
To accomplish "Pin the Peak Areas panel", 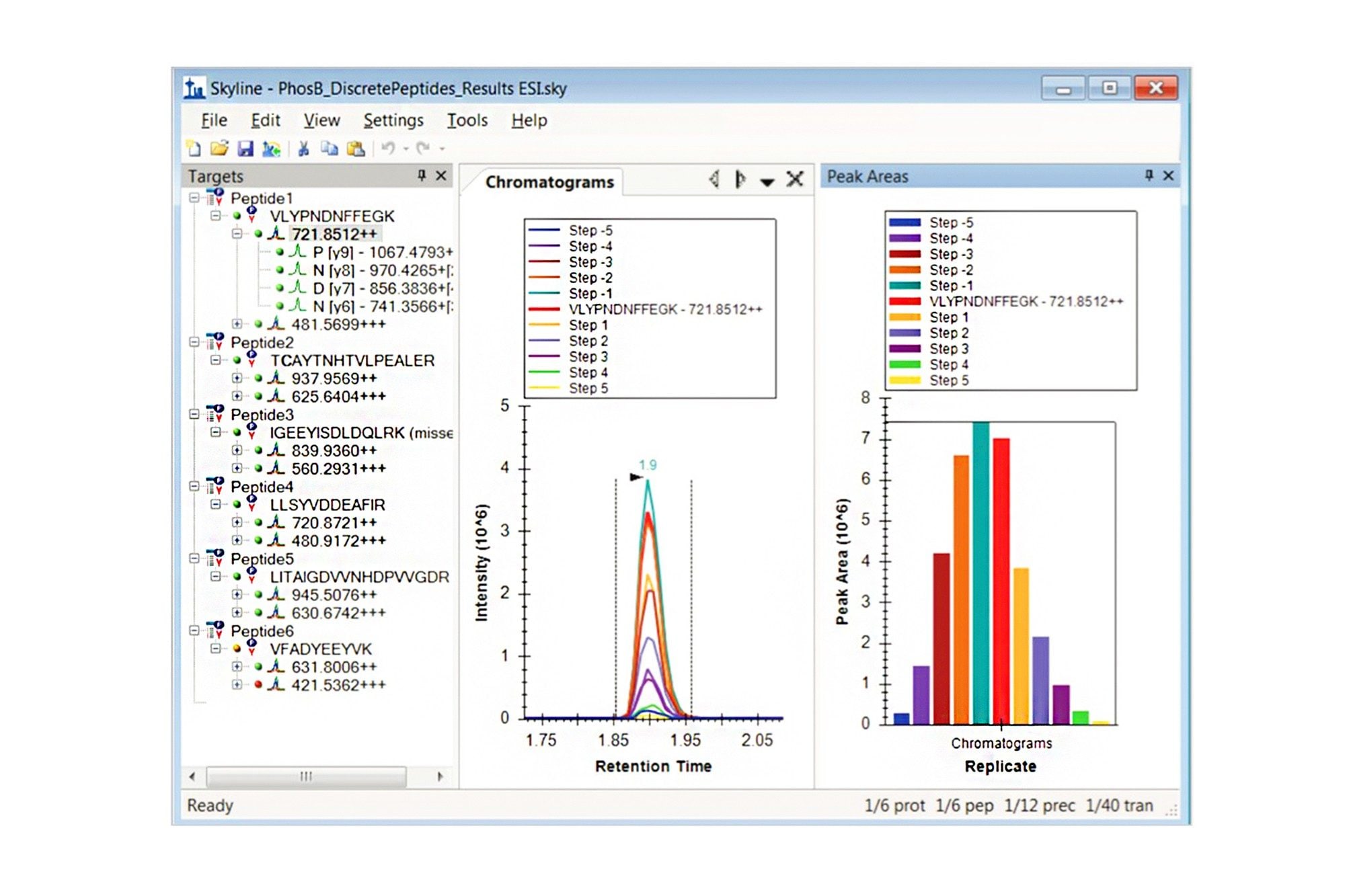I will click(x=1149, y=175).
